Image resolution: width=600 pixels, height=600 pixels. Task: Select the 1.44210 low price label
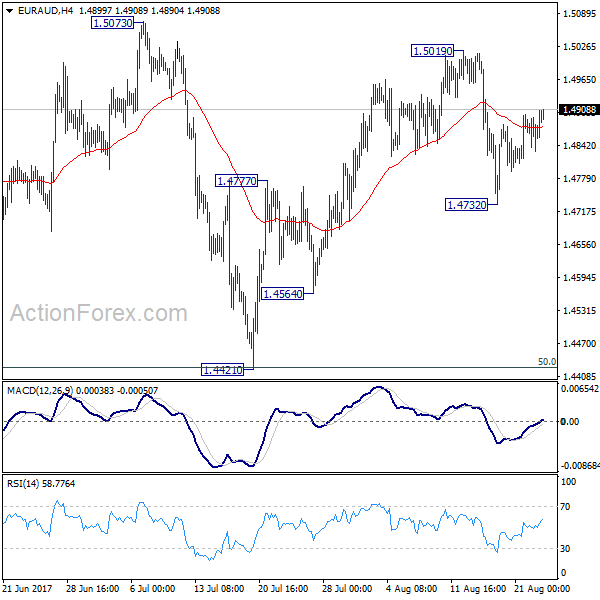(222, 370)
